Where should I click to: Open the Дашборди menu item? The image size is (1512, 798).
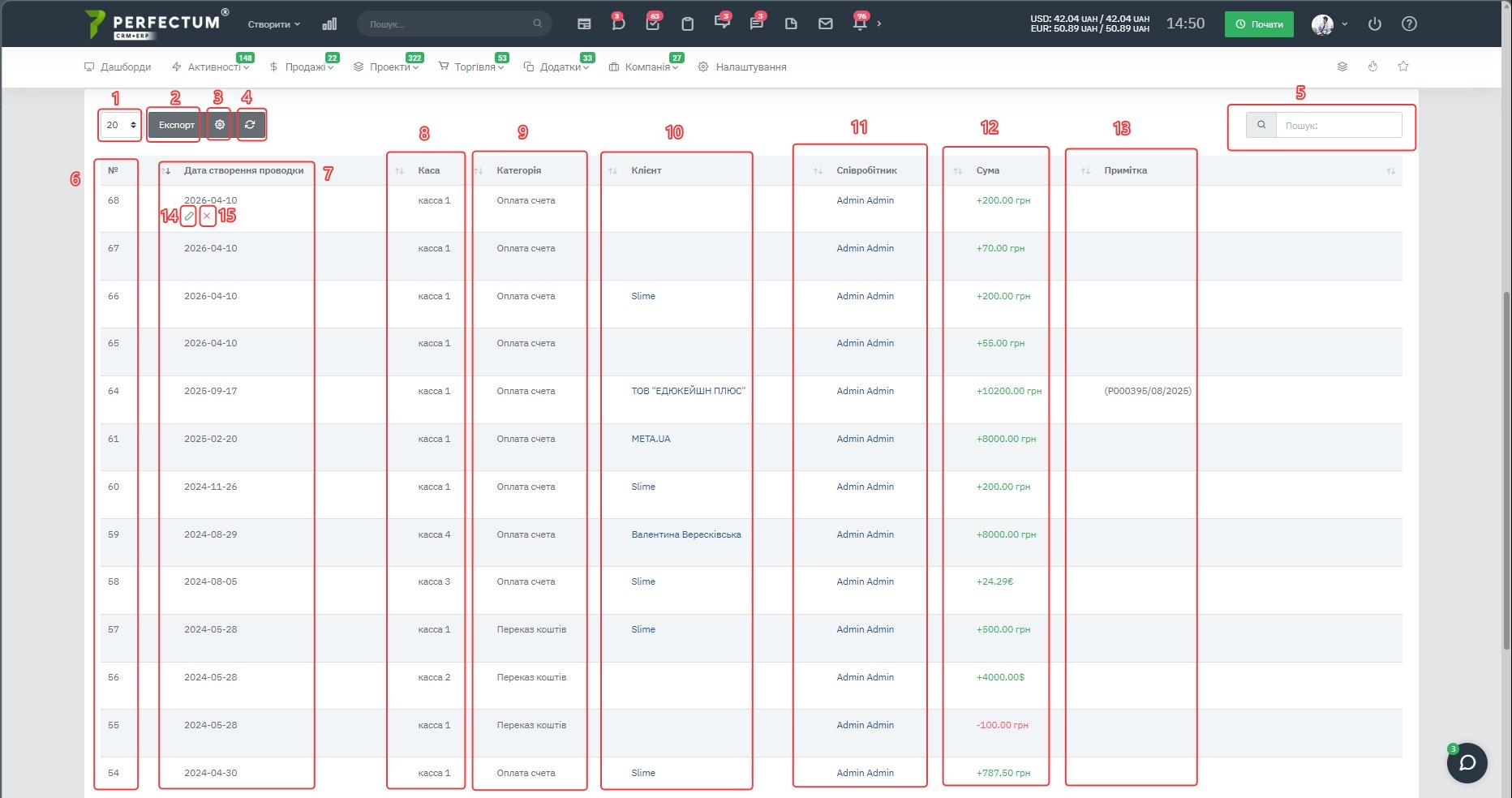(118, 66)
